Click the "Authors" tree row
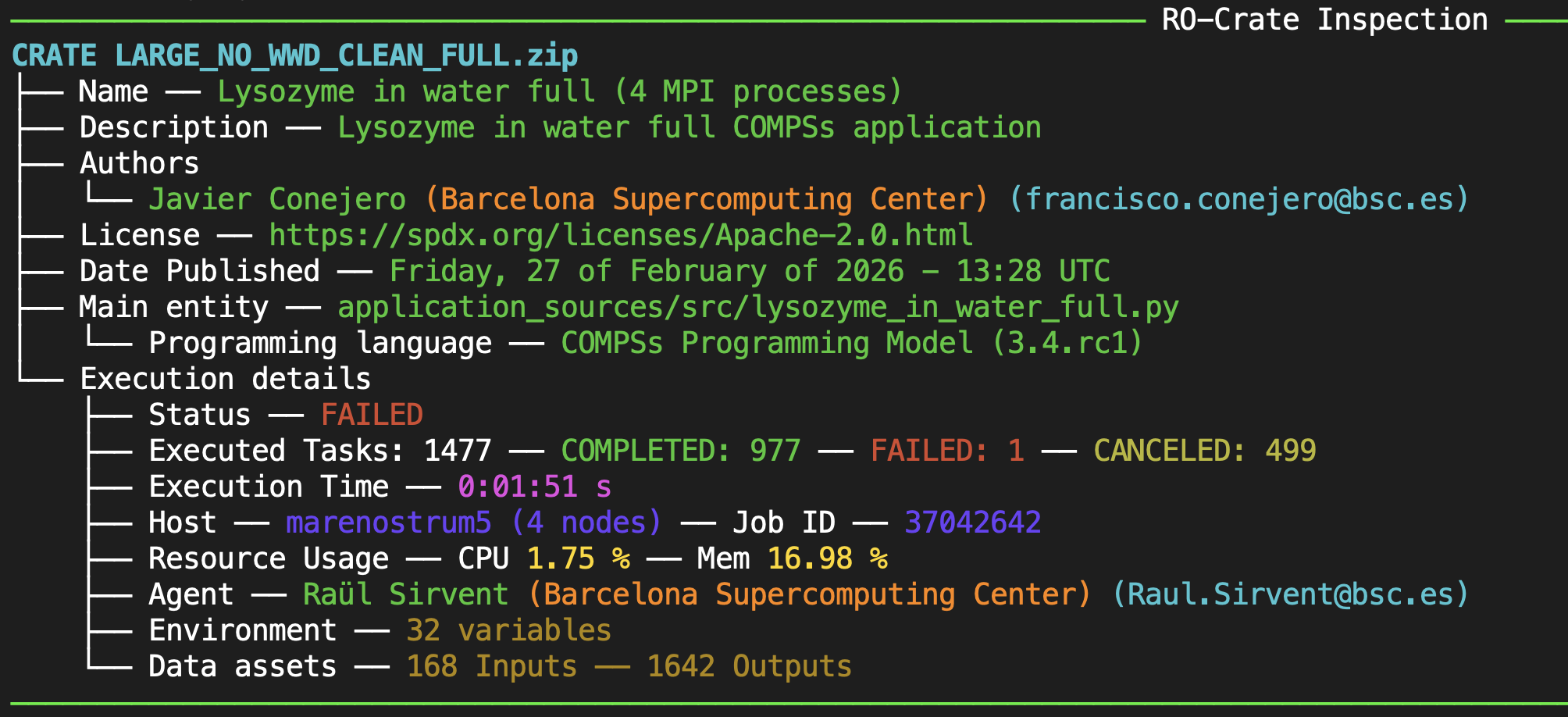1568x717 pixels. [139, 163]
